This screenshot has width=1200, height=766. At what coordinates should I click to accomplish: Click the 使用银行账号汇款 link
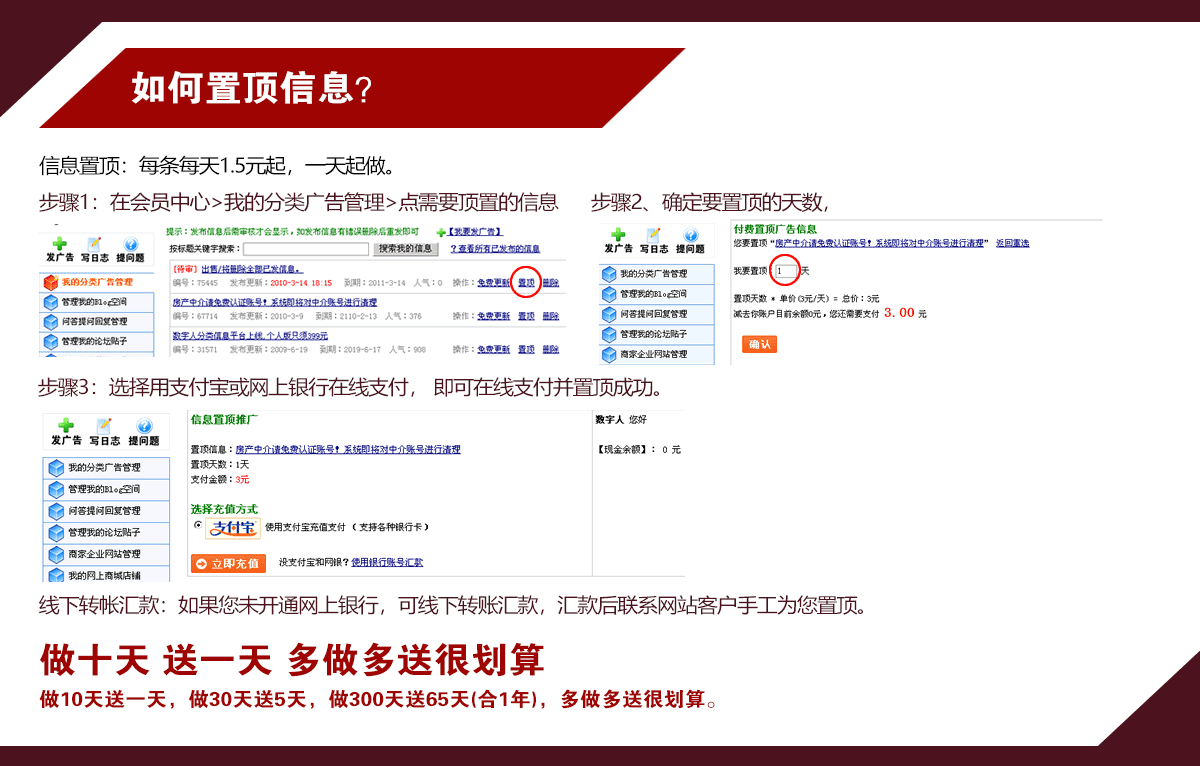pyautogui.click(x=387, y=563)
